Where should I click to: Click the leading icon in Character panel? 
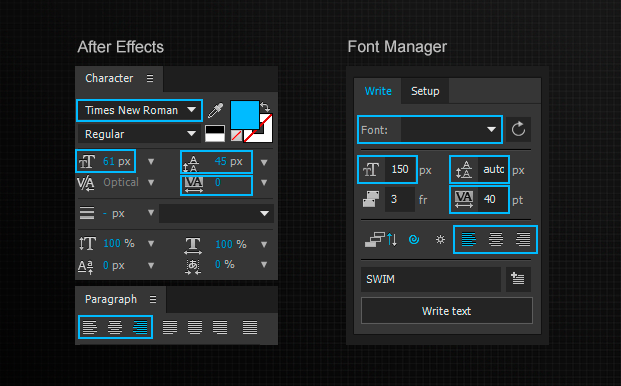click(x=191, y=163)
